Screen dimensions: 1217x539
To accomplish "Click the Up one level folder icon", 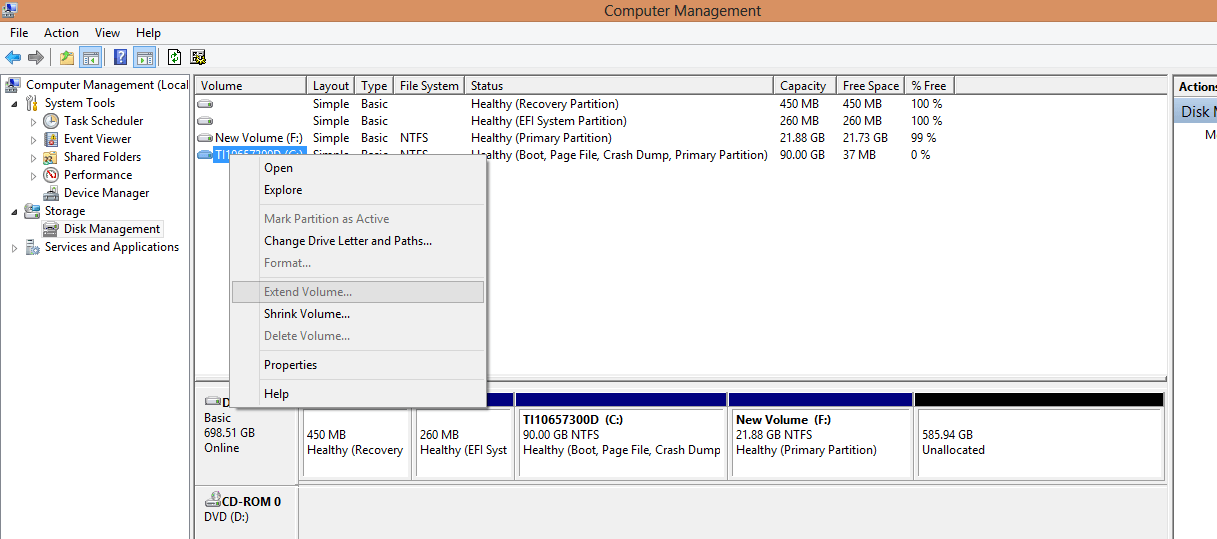I will point(67,57).
